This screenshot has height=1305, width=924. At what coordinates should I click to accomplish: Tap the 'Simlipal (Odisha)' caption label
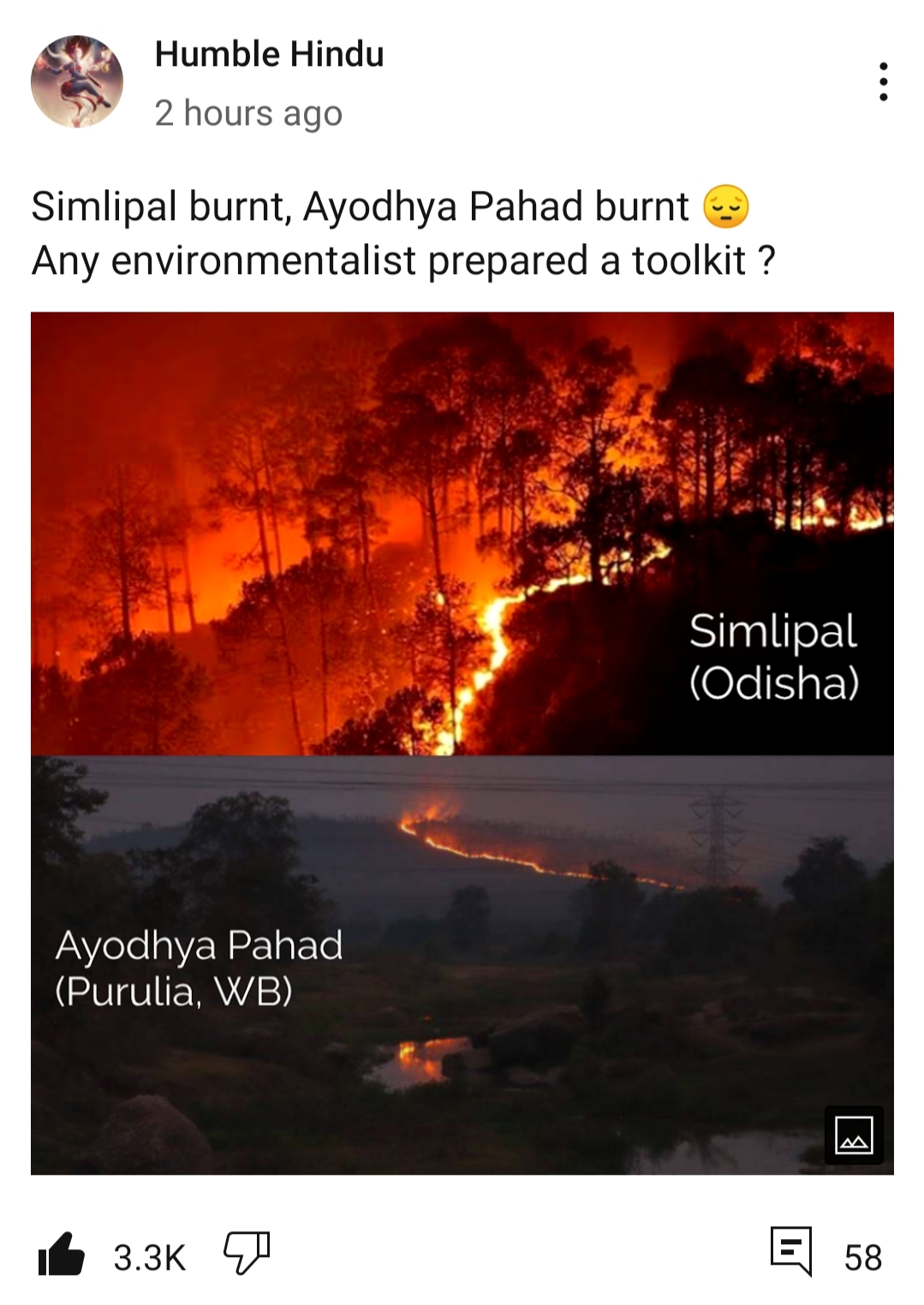[774, 657]
